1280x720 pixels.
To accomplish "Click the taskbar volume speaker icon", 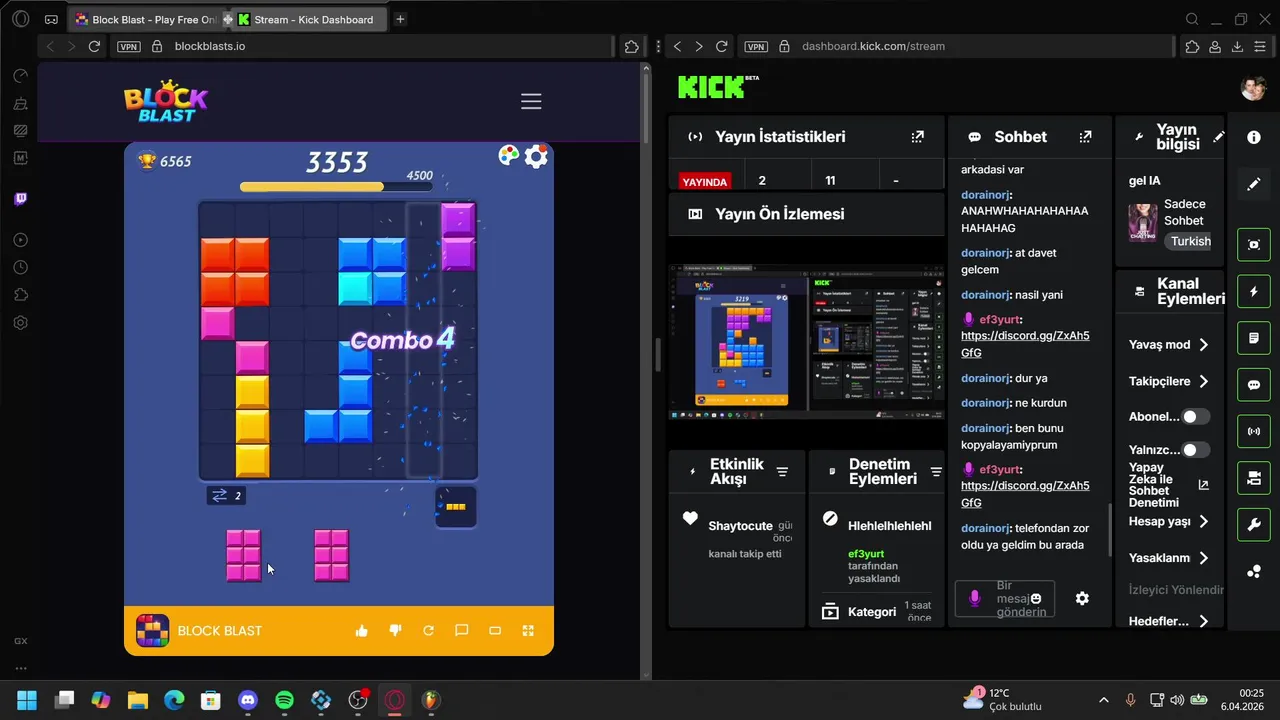I will (1177, 700).
